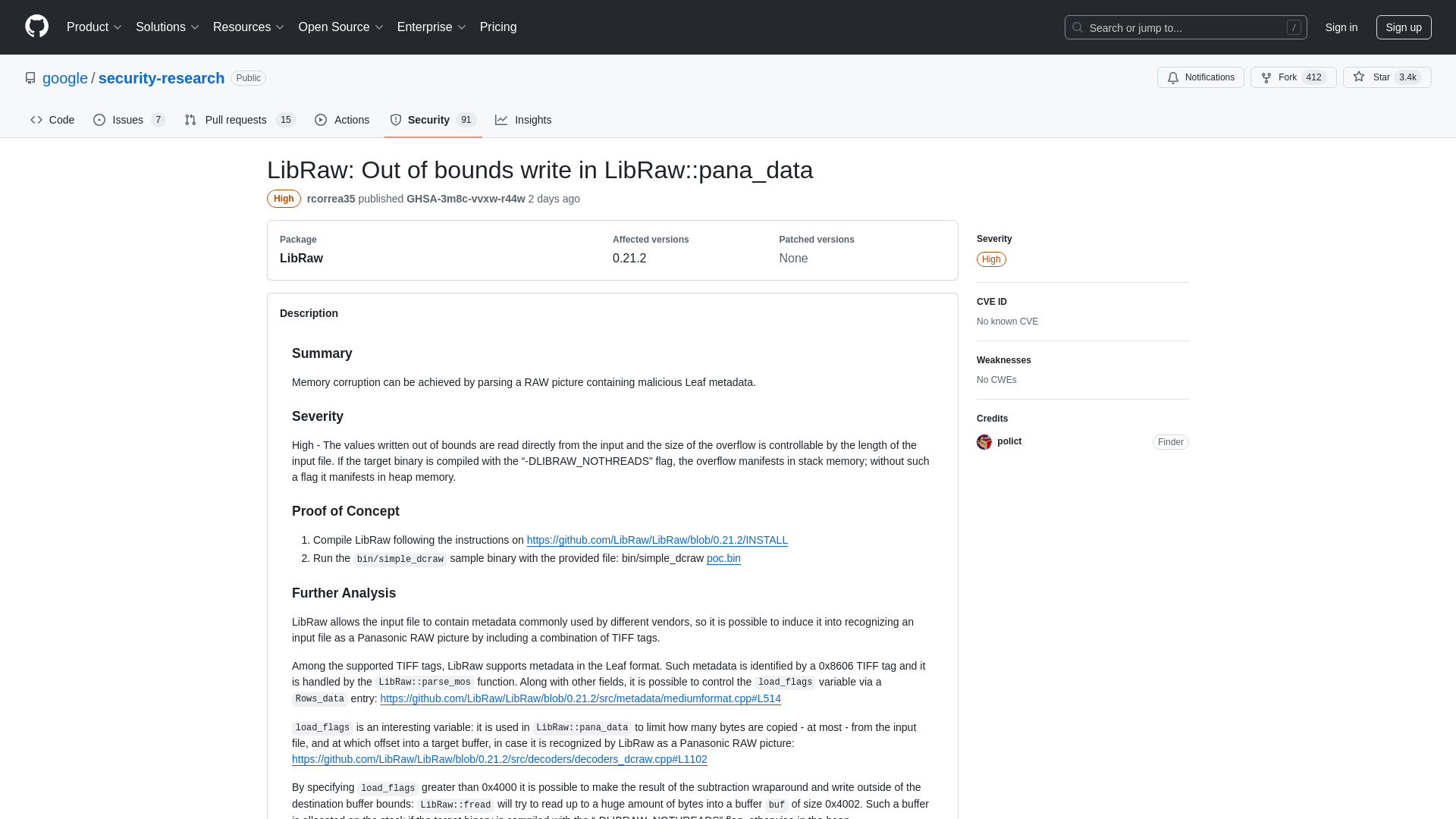Click the GitHub home icon
The image size is (1456, 819).
click(x=36, y=27)
